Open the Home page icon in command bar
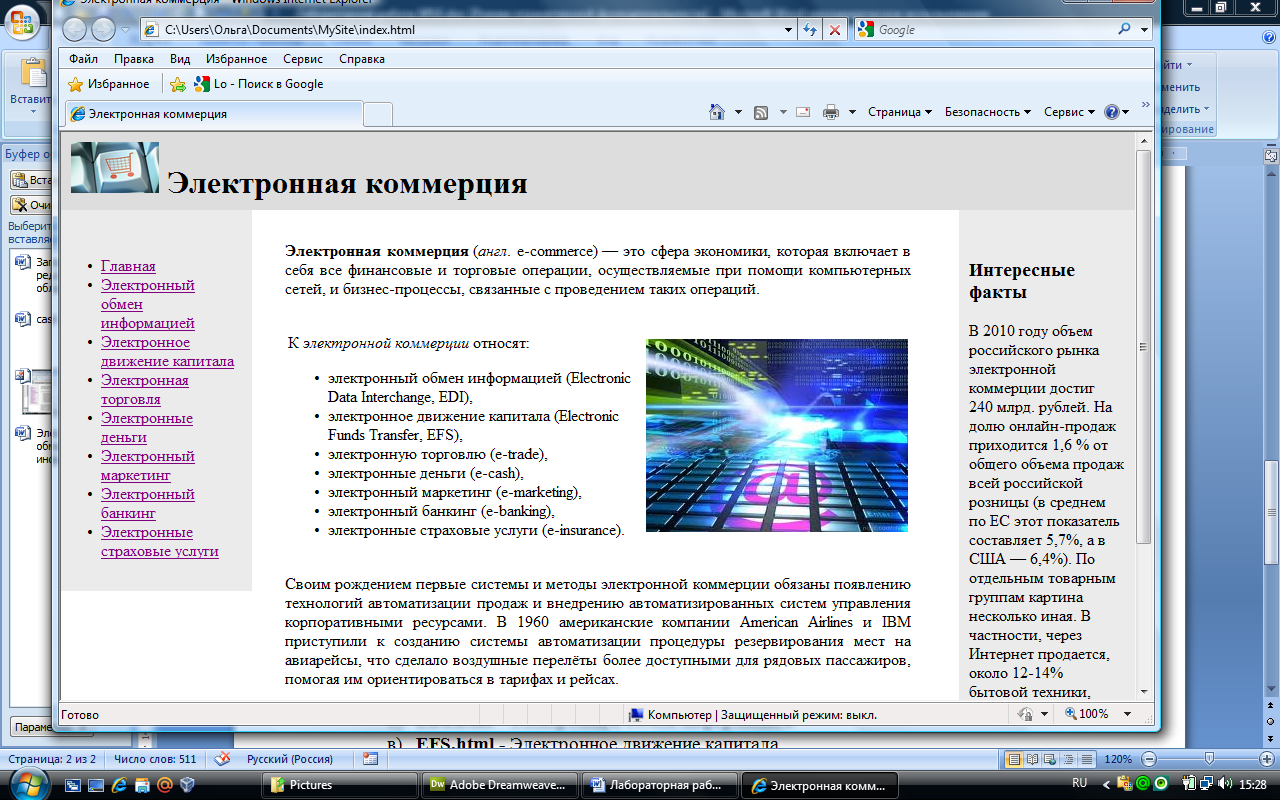1280x800 pixels. [716, 112]
